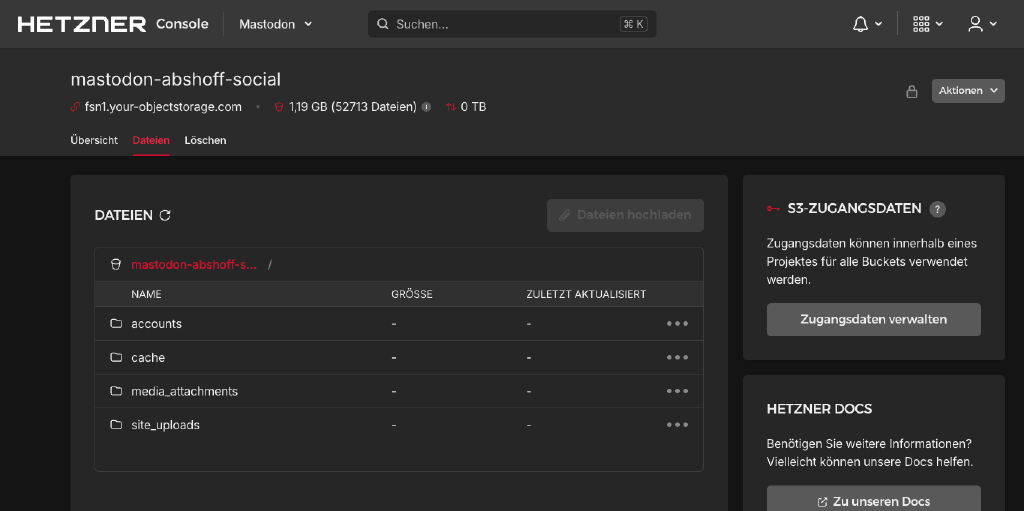
Task: Click the 0 TB traffic value
Action: [x=473, y=107]
